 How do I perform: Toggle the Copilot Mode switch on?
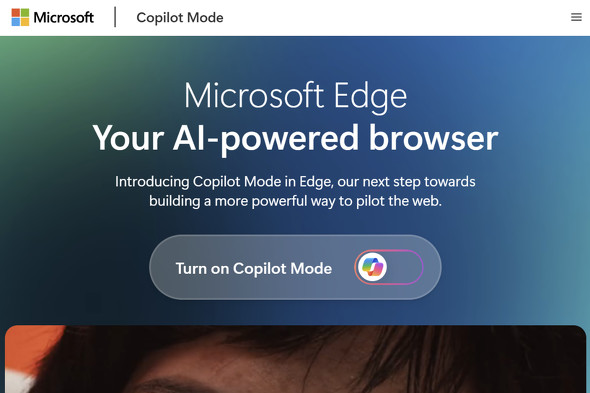pos(389,267)
